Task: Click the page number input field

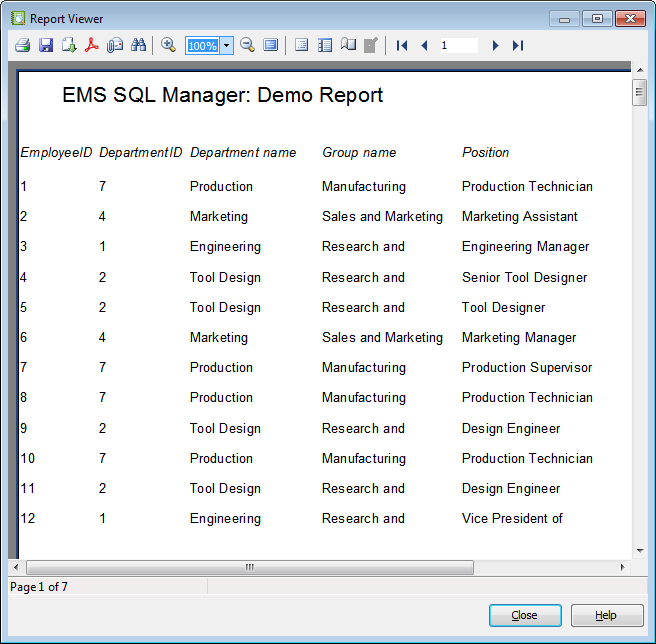Action: click(x=459, y=45)
